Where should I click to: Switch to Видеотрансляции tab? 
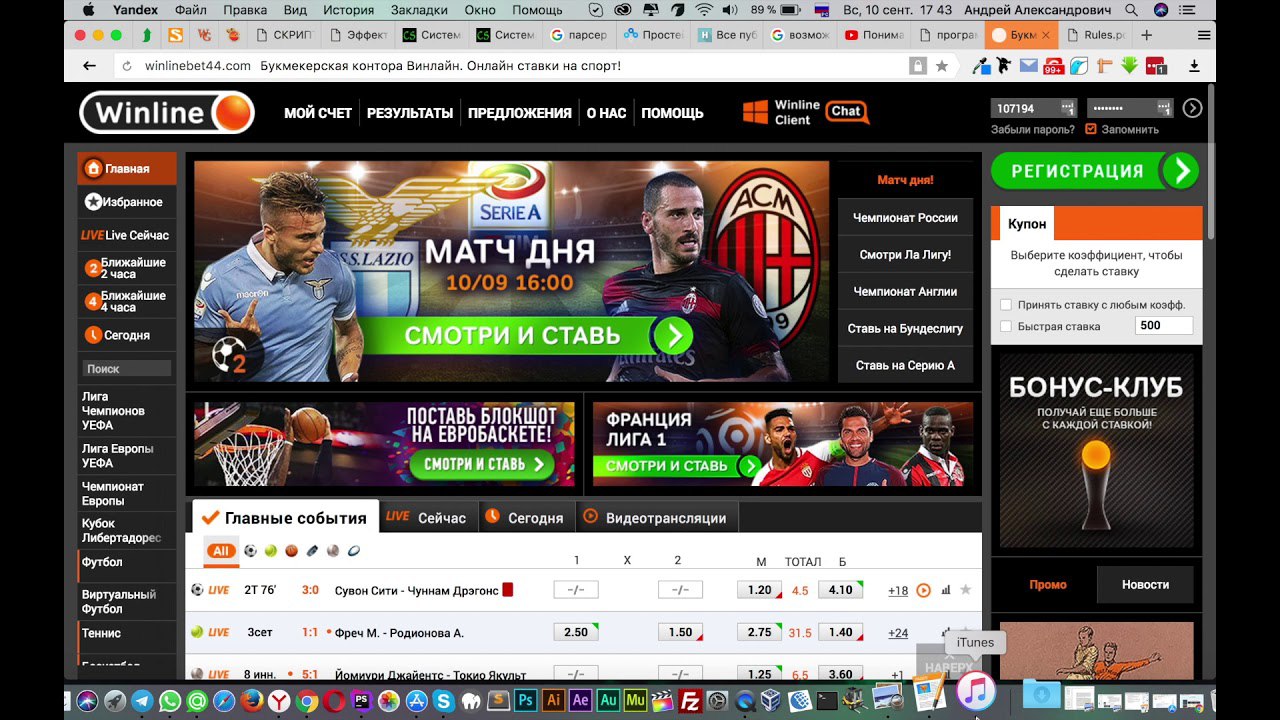click(656, 518)
